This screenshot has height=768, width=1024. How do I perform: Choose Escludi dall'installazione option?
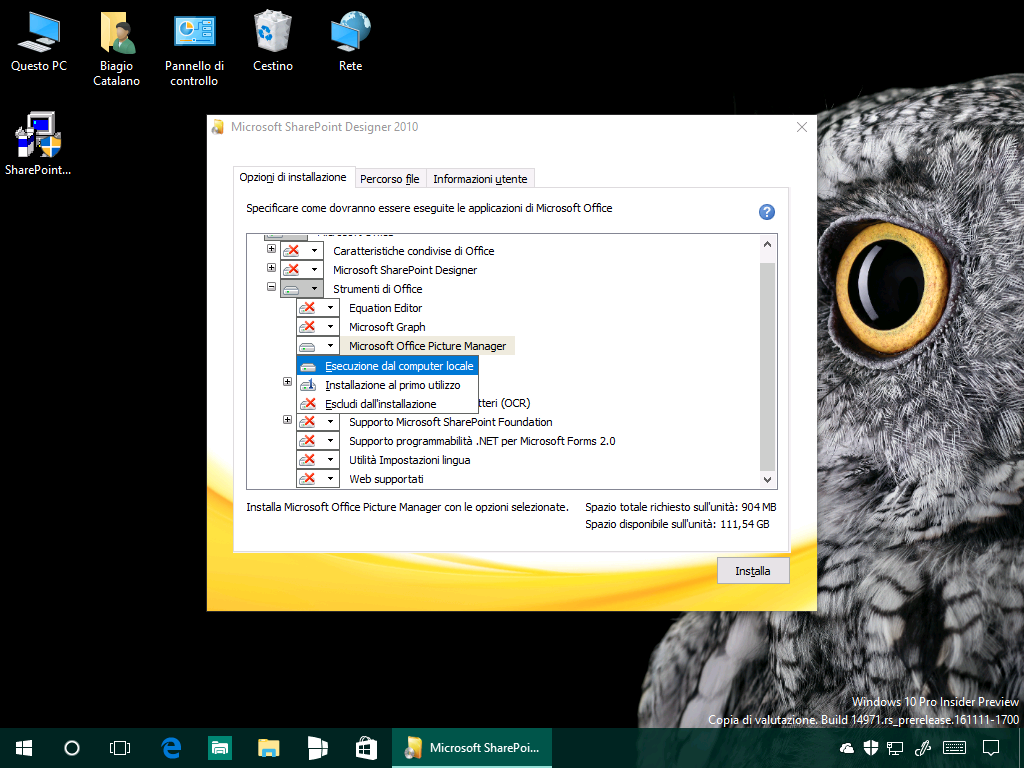coord(388,404)
